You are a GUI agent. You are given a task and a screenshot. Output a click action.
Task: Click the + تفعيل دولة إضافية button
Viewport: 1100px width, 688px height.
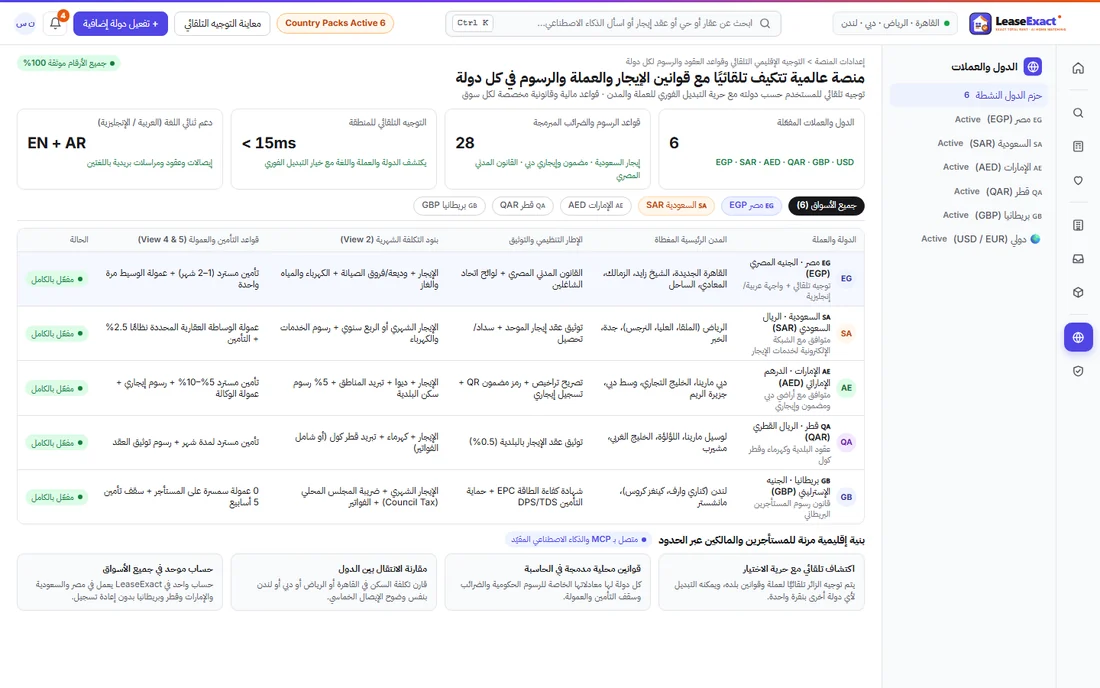(x=120, y=23)
